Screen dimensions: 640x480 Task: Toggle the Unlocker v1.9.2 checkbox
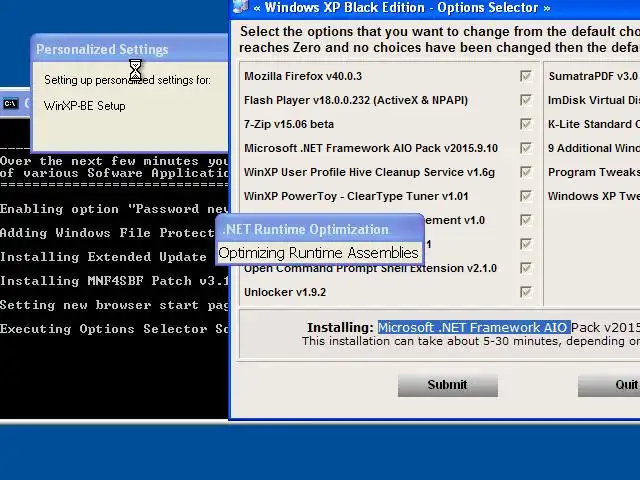[x=526, y=292]
